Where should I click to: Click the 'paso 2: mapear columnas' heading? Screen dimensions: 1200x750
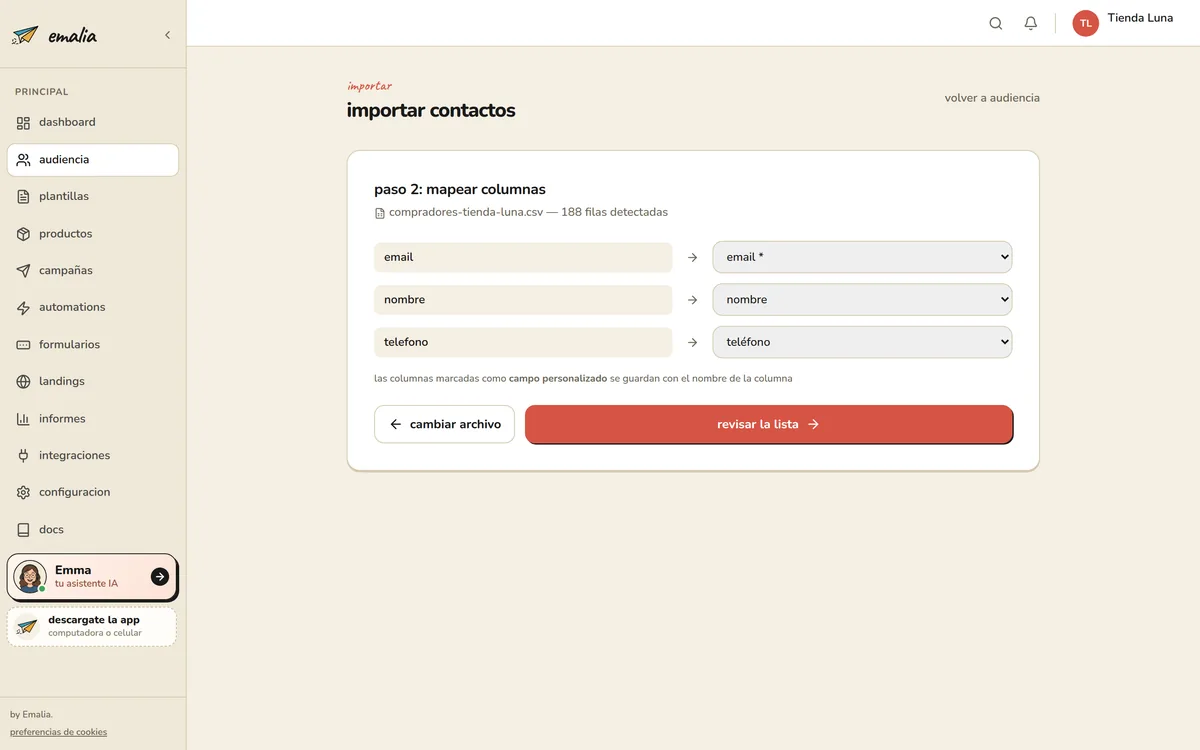pyautogui.click(x=460, y=189)
